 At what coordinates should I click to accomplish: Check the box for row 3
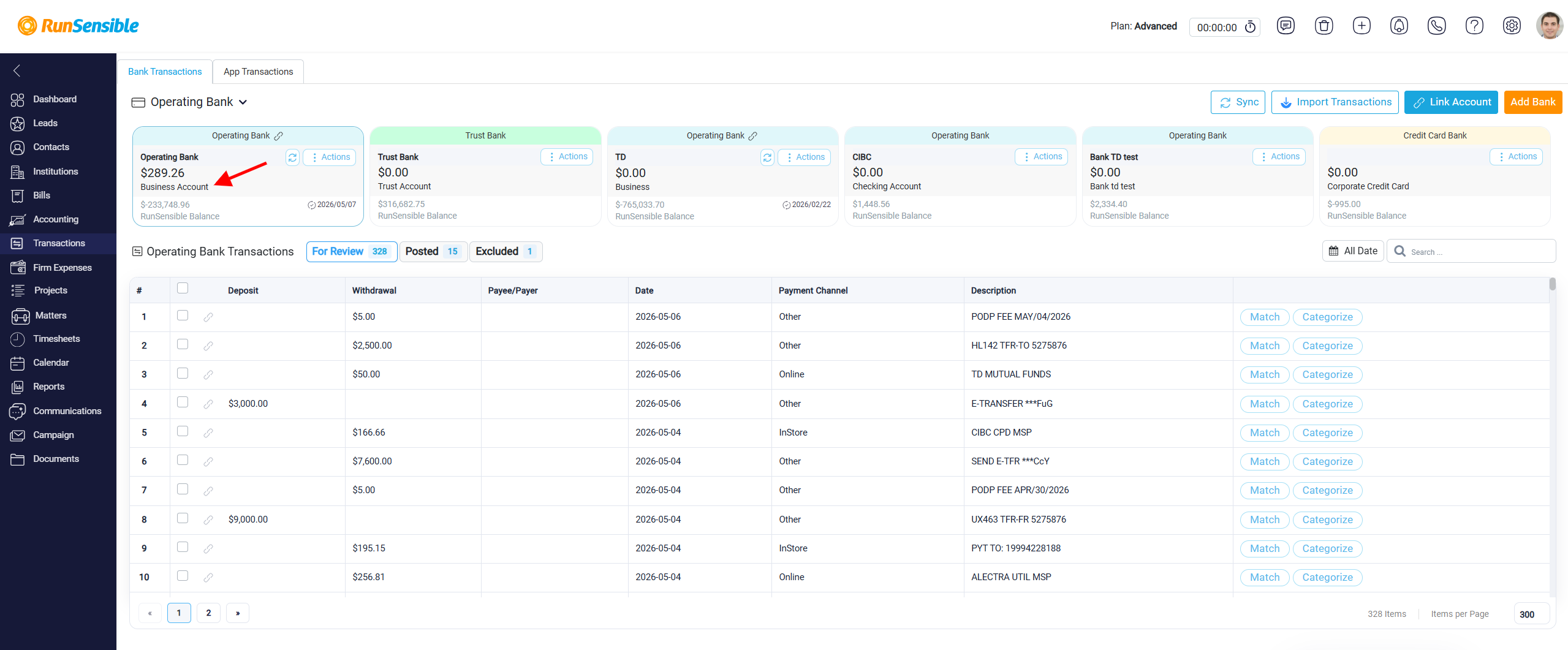coord(183,372)
